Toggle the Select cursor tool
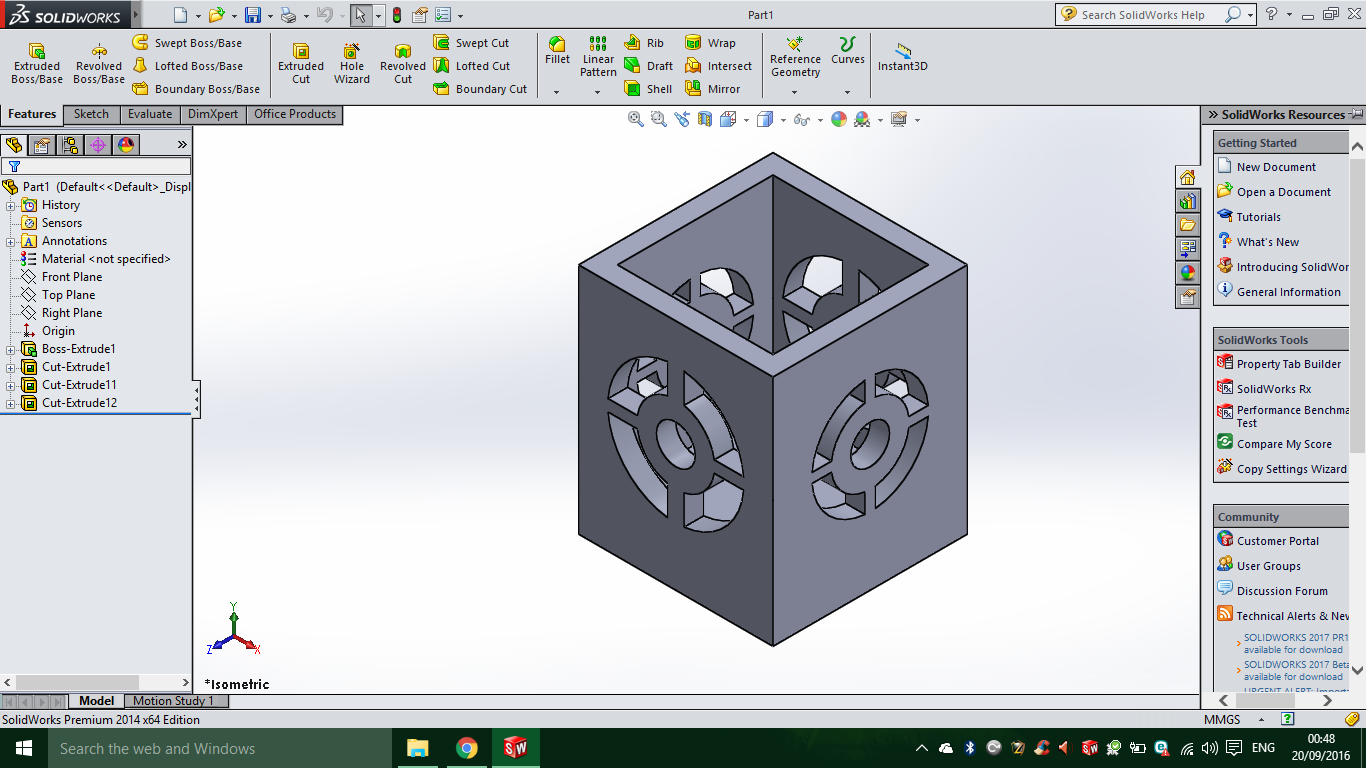The width and height of the screenshot is (1366, 768). pyautogui.click(x=360, y=15)
